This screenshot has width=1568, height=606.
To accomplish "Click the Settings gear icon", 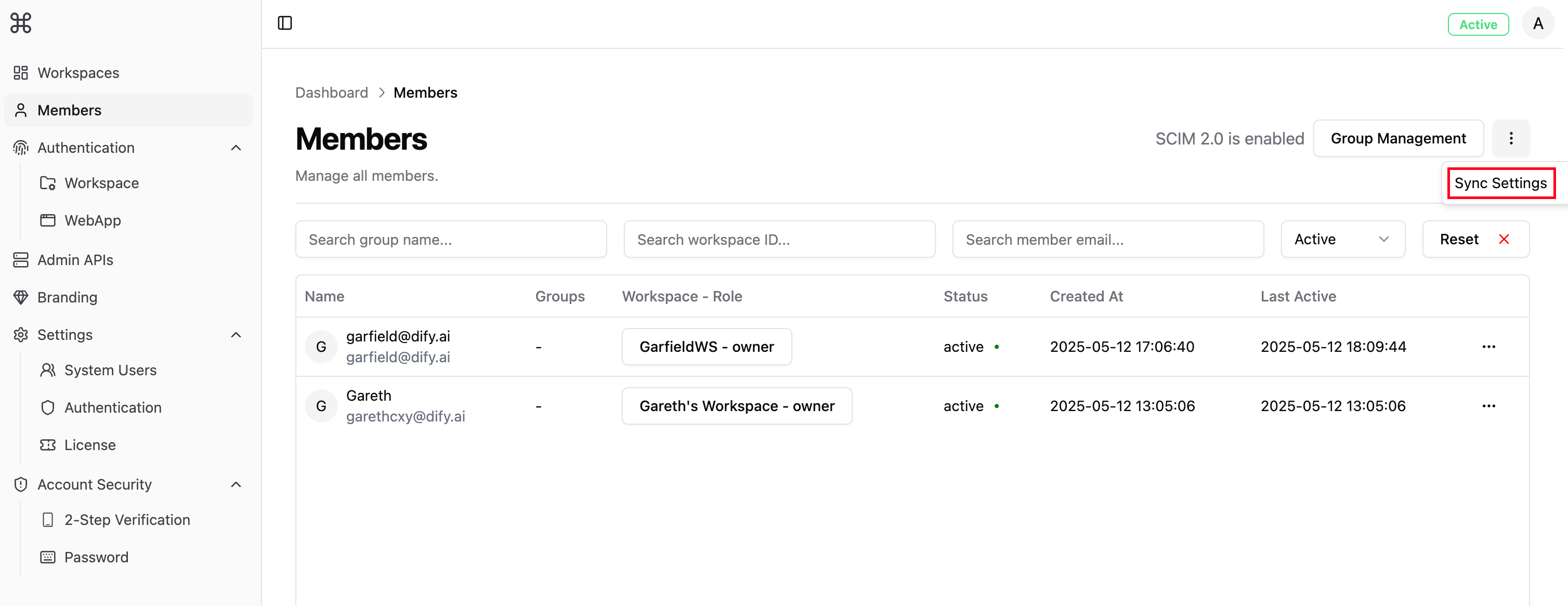I will [x=21, y=335].
